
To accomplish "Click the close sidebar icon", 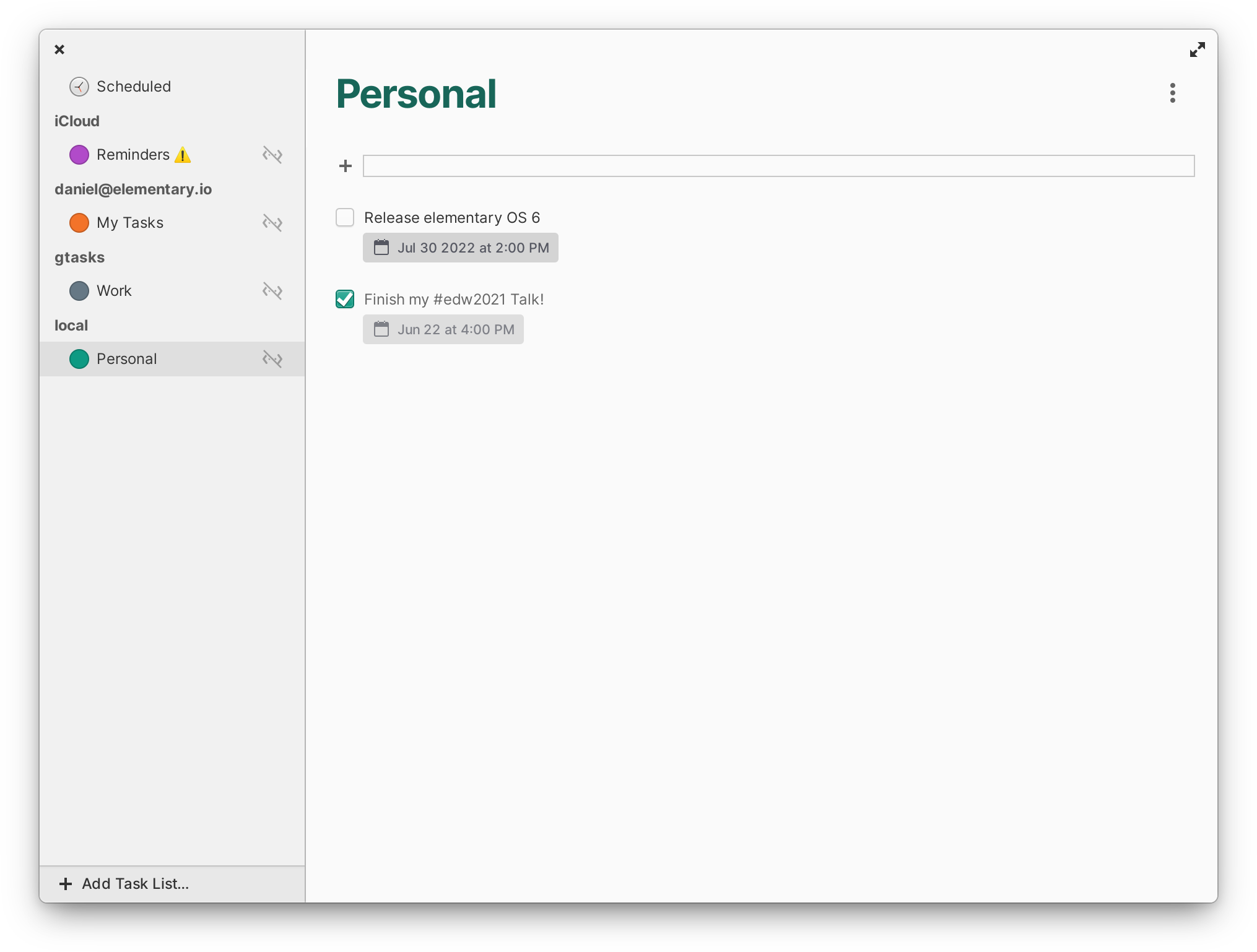I will 58,49.
